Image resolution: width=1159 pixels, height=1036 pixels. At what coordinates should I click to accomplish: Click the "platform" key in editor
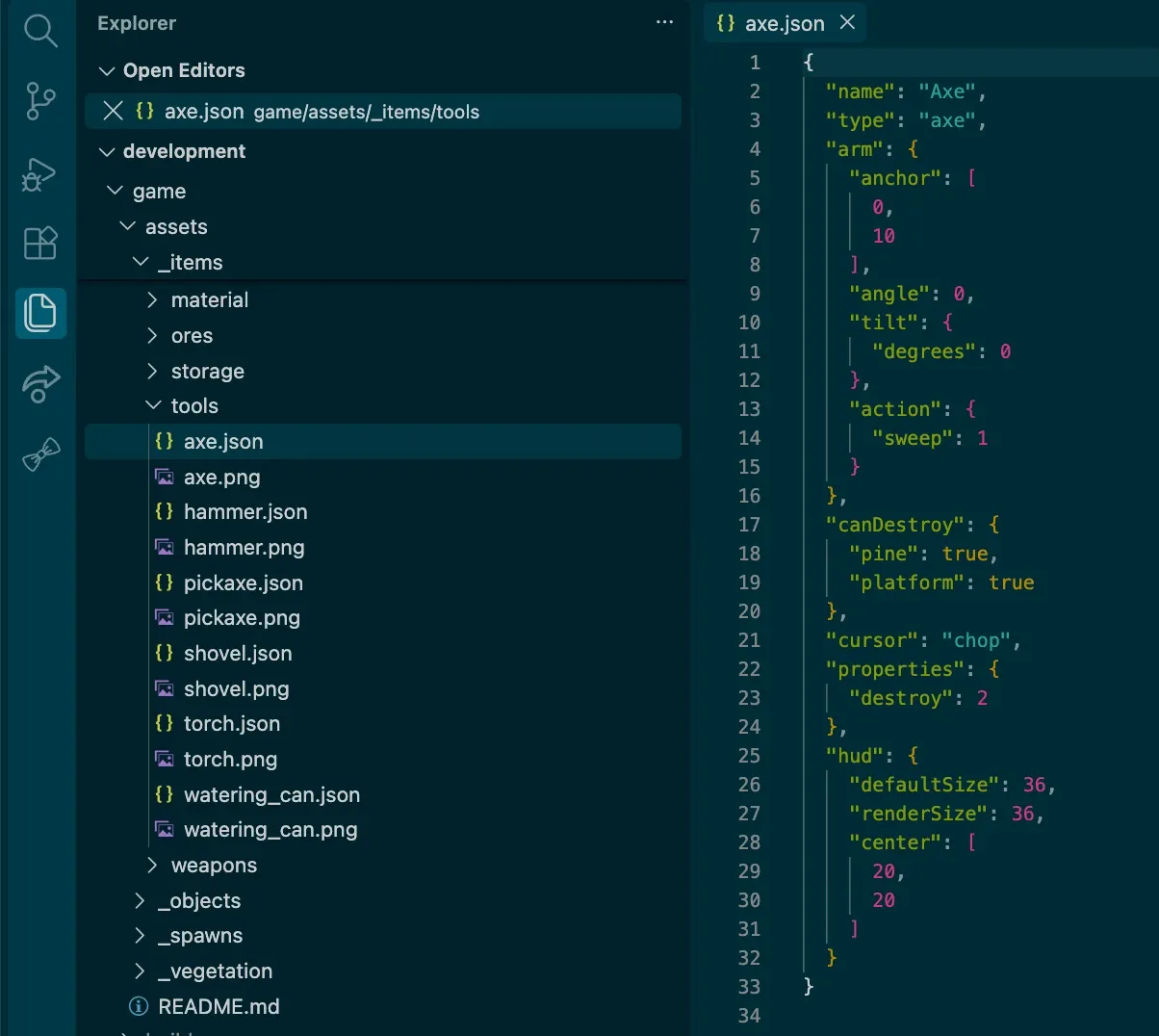click(907, 583)
